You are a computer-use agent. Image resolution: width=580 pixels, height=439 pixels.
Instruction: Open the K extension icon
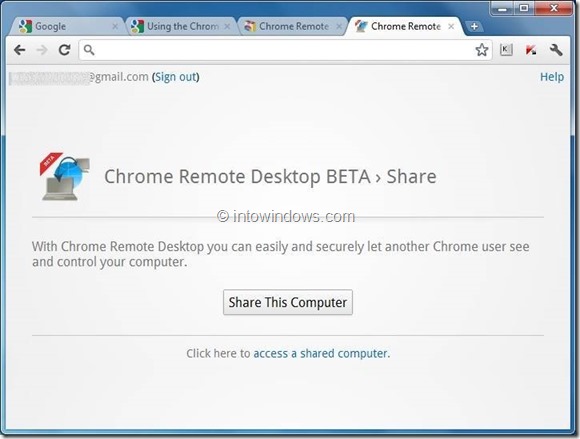(x=506, y=50)
